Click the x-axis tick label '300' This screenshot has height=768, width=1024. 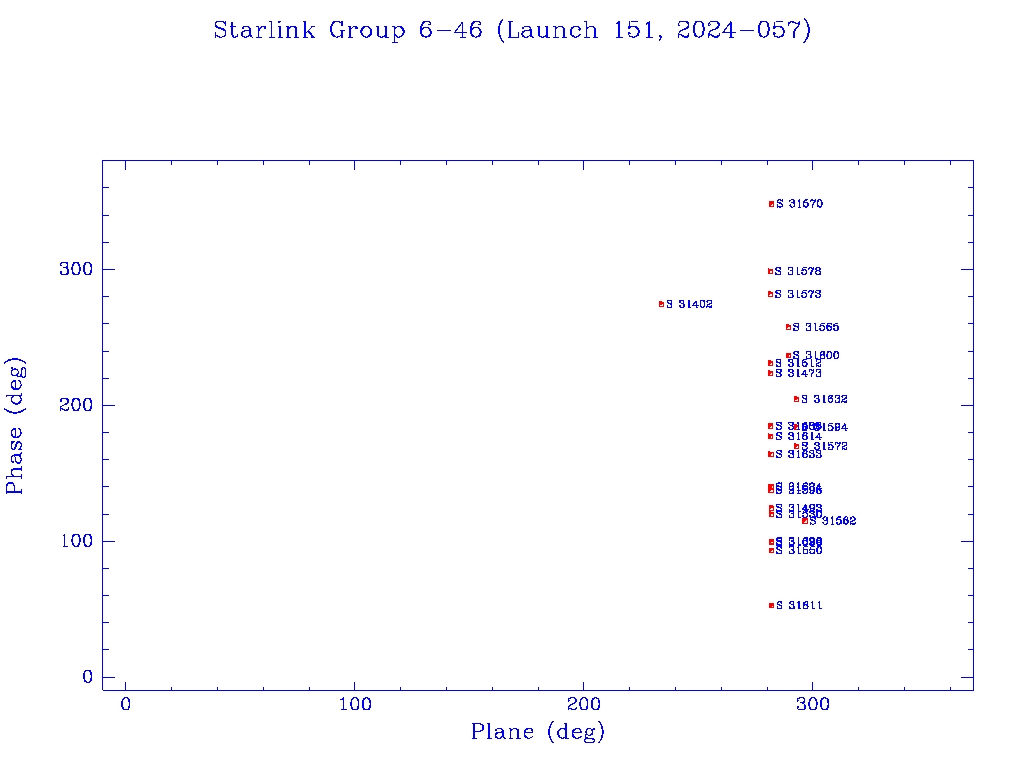pyautogui.click(x=812, y=704)
